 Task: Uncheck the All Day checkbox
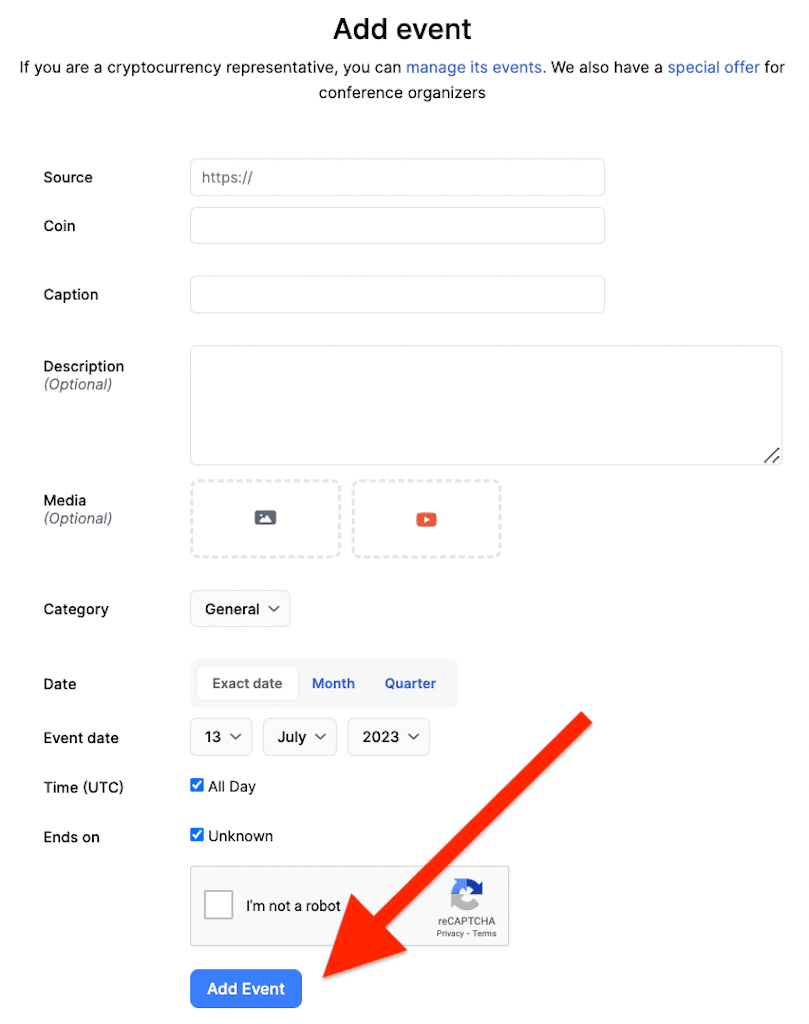click(197, 785)
